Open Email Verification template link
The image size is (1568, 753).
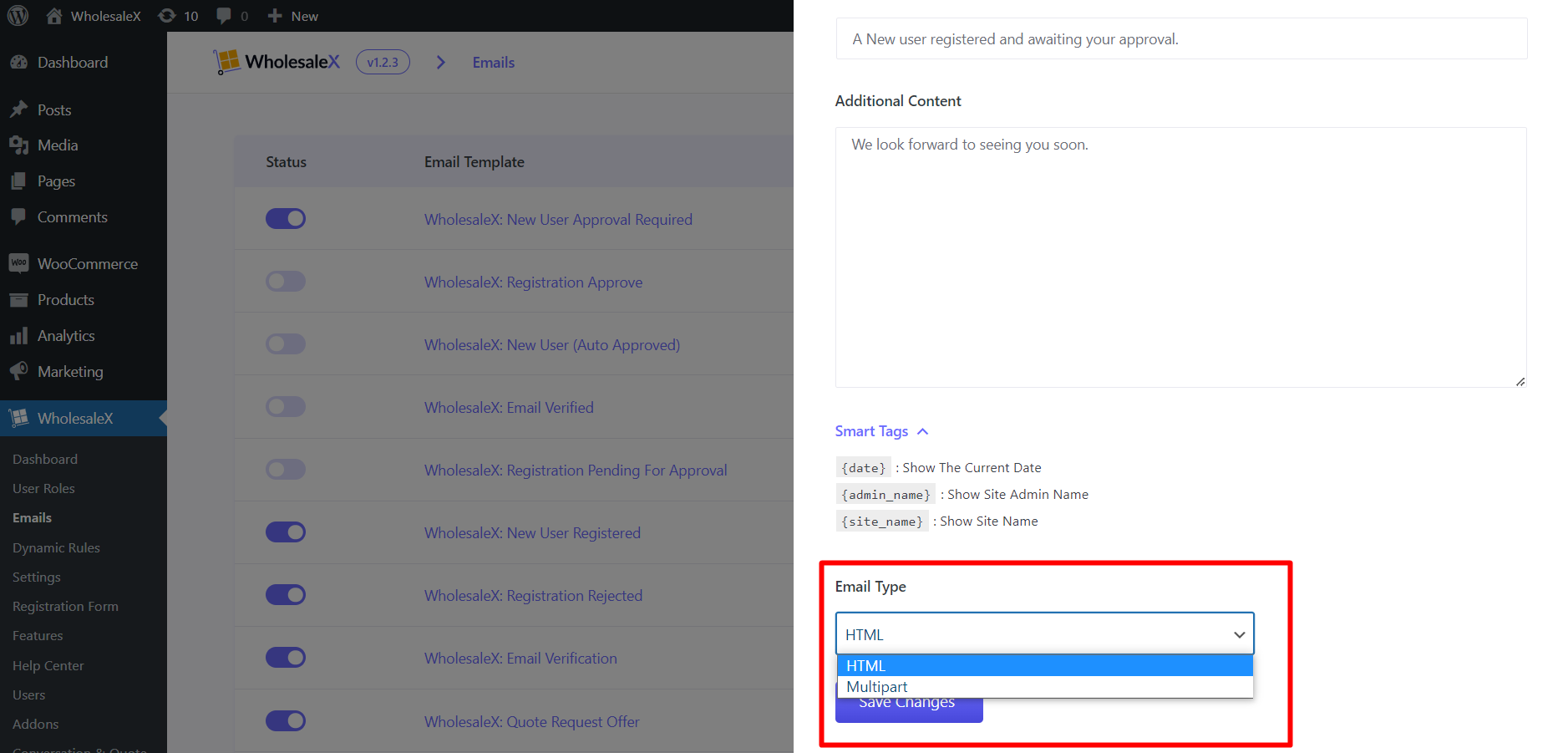tap(520, 659)
